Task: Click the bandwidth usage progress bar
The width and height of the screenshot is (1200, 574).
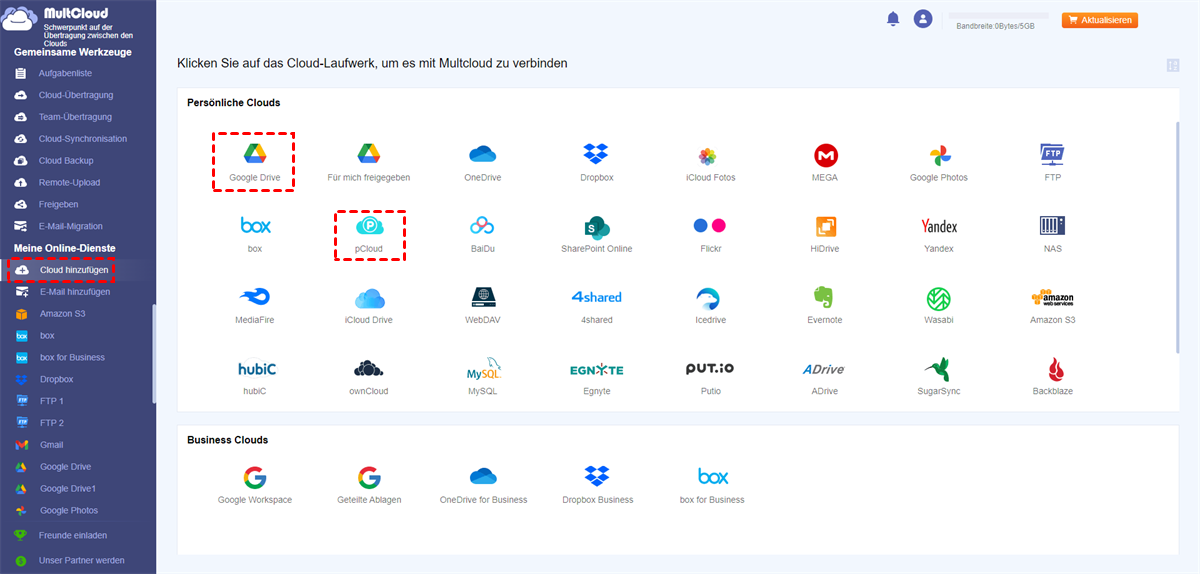Action: tap(998, 16)
